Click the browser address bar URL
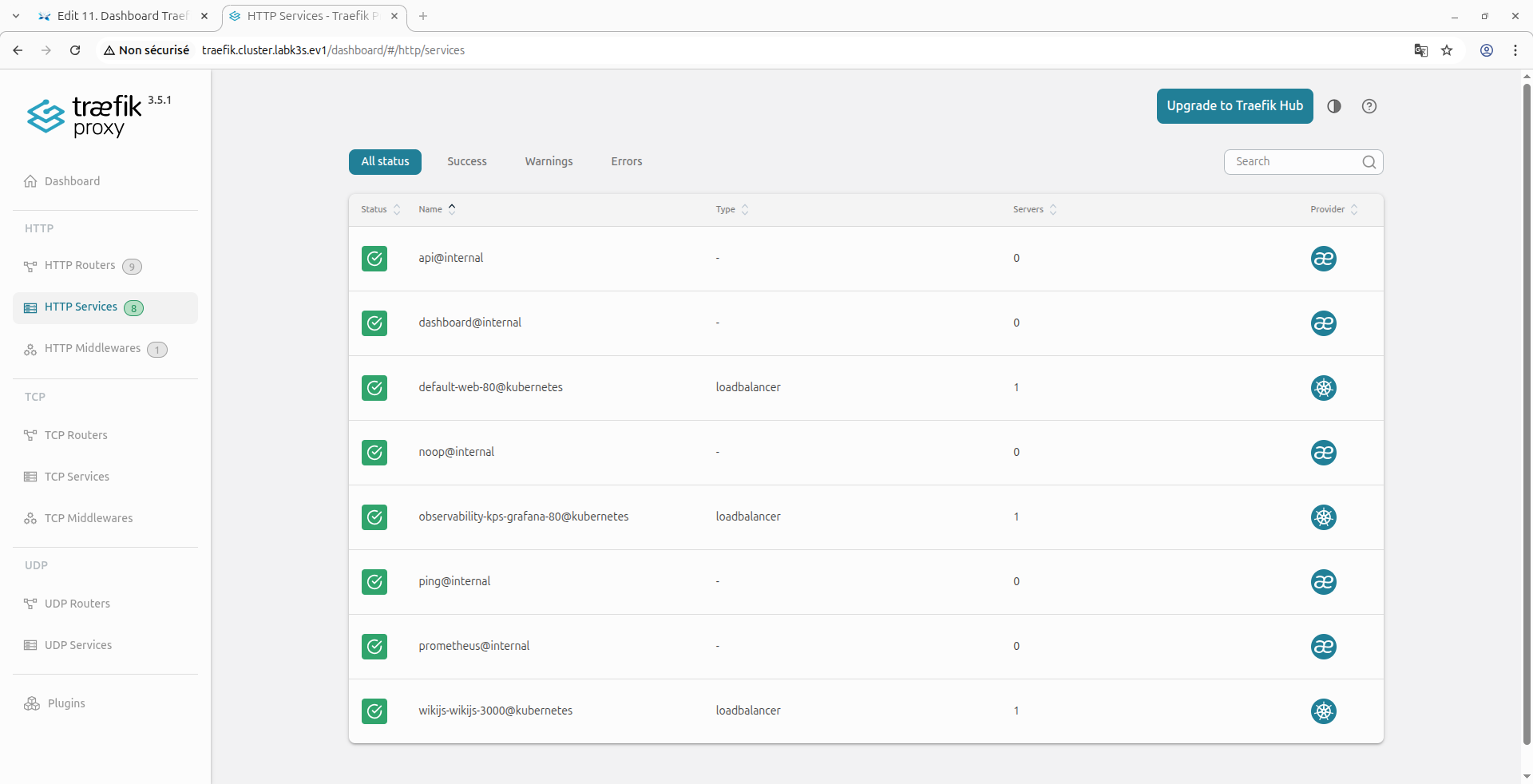 pyautogui.click(x=333, y=50)
